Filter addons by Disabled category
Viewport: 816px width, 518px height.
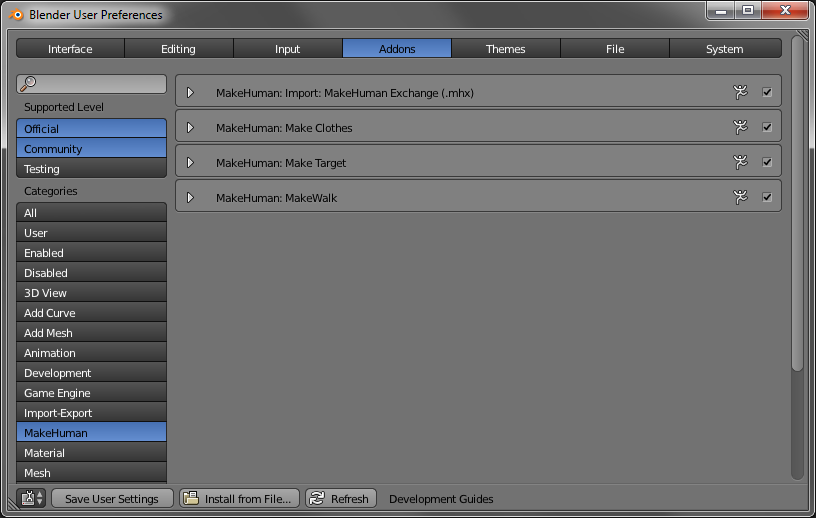(x=92, y=272)
